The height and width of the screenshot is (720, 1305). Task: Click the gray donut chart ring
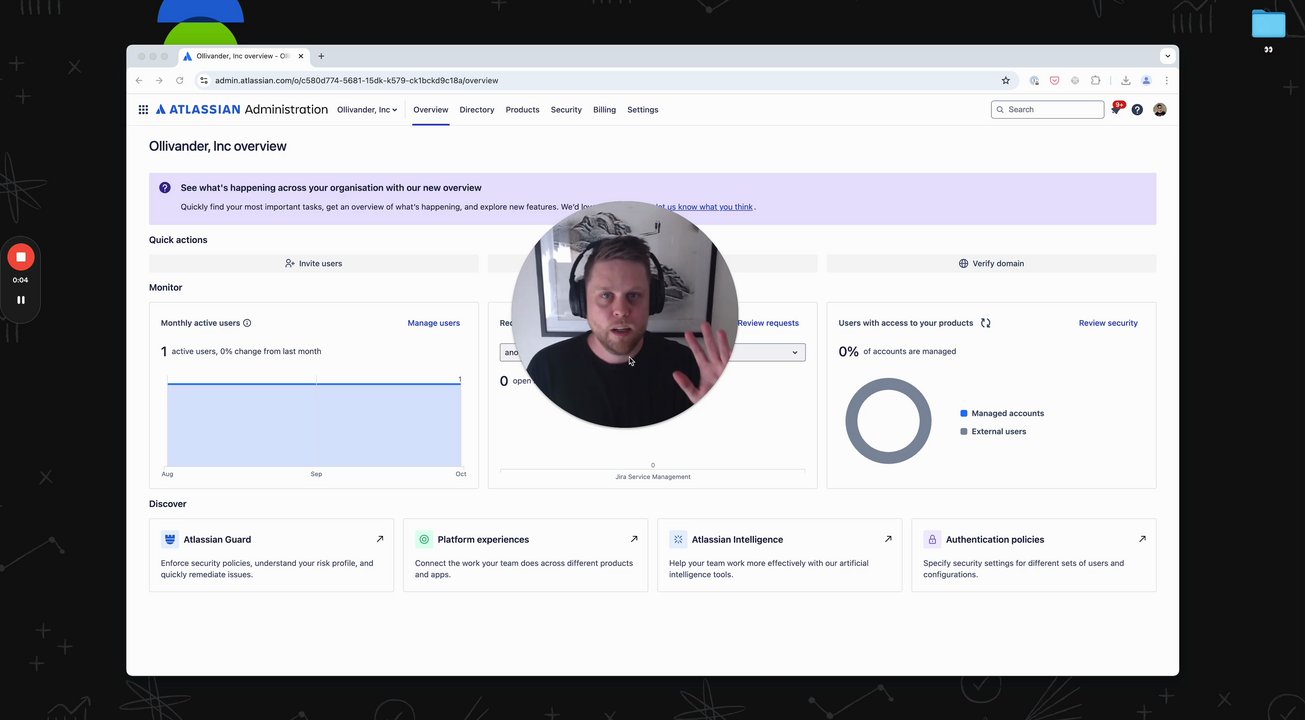(851, 421)
